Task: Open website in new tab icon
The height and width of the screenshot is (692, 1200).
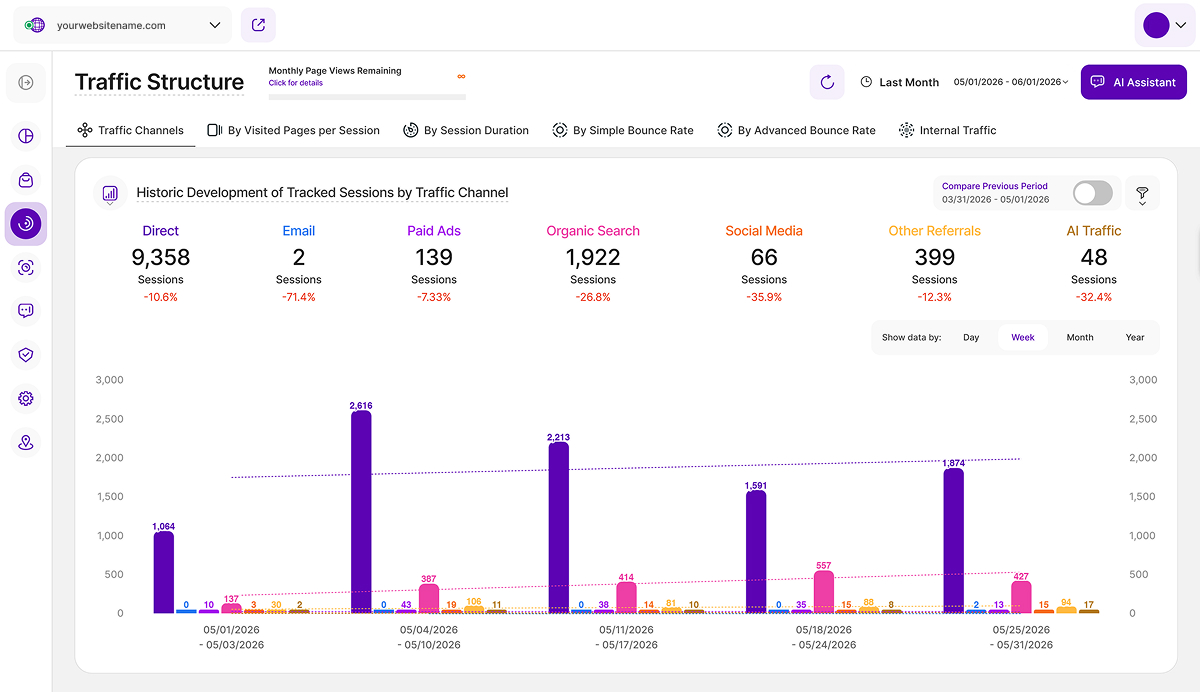Action: [x=258, y=25]
